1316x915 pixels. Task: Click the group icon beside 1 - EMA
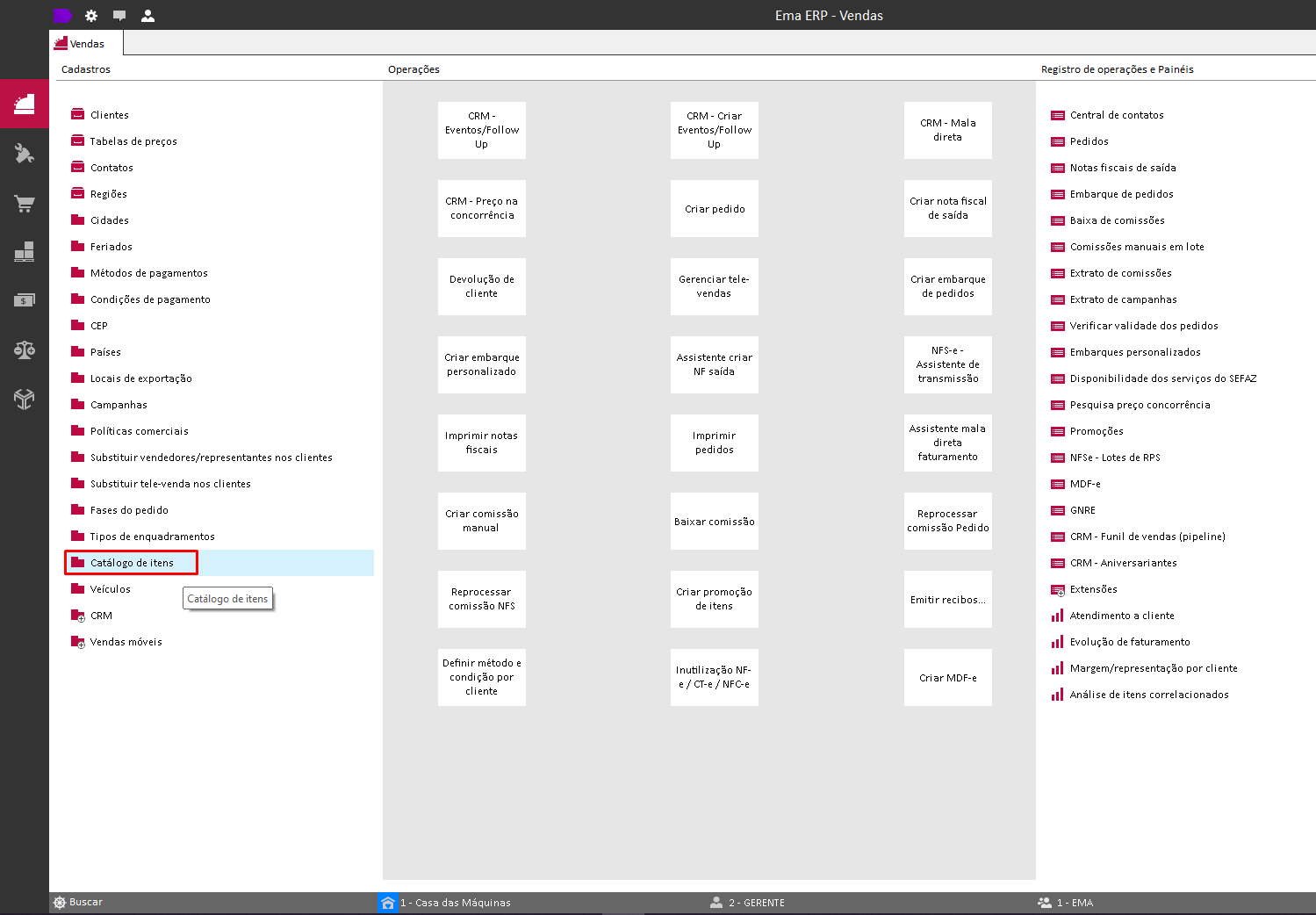1045,903
